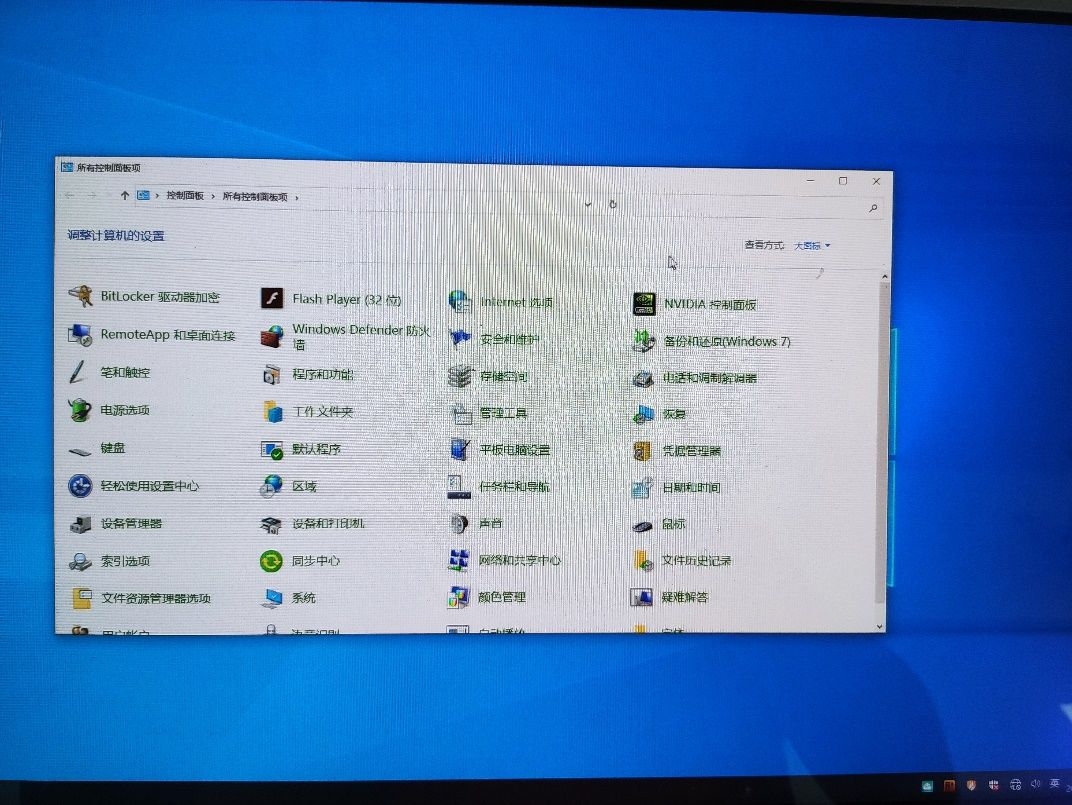
Task: Click the refresh button beside address bar
Action: [x=612, y=204]
